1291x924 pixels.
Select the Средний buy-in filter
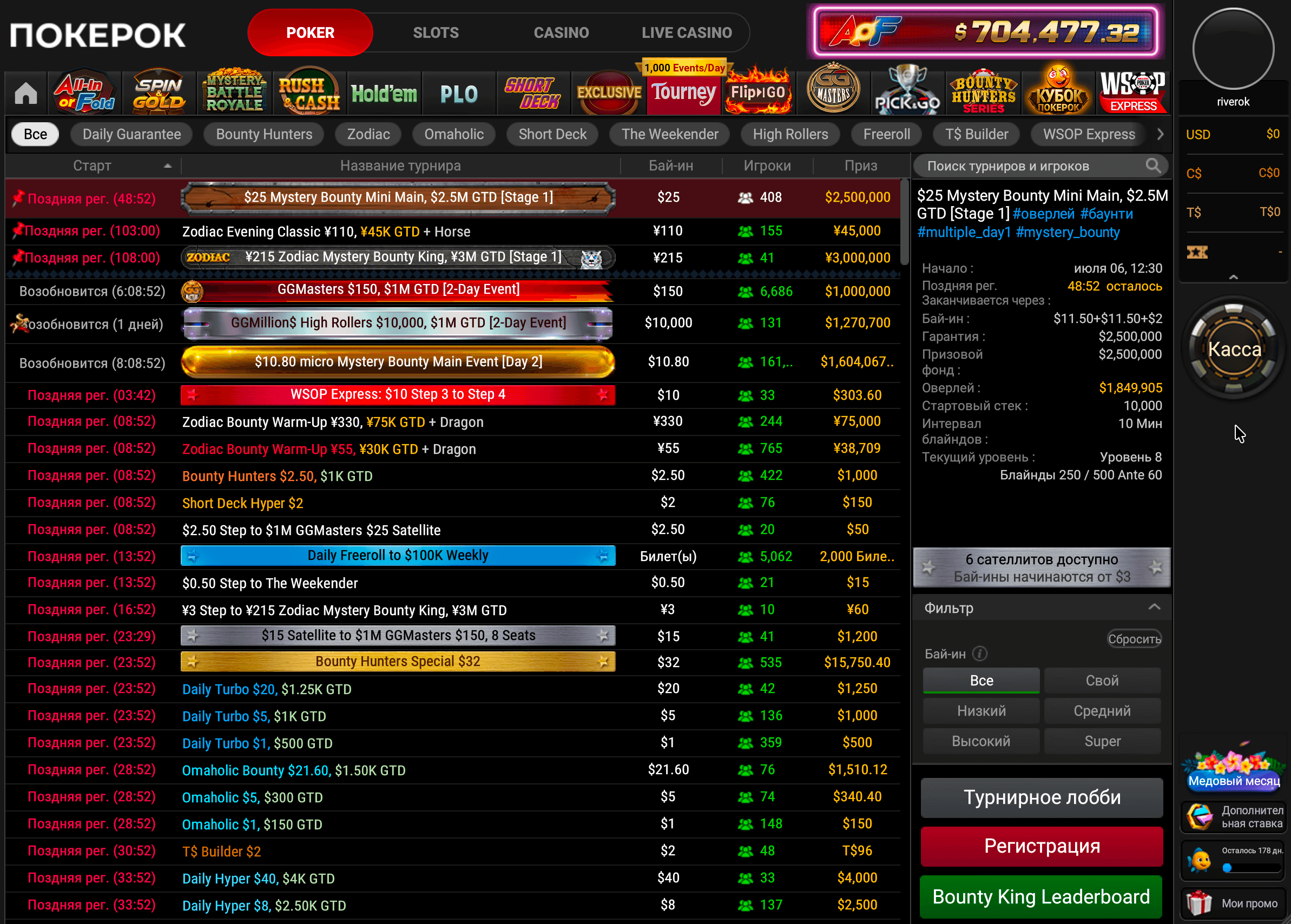tap(1102, 711)
